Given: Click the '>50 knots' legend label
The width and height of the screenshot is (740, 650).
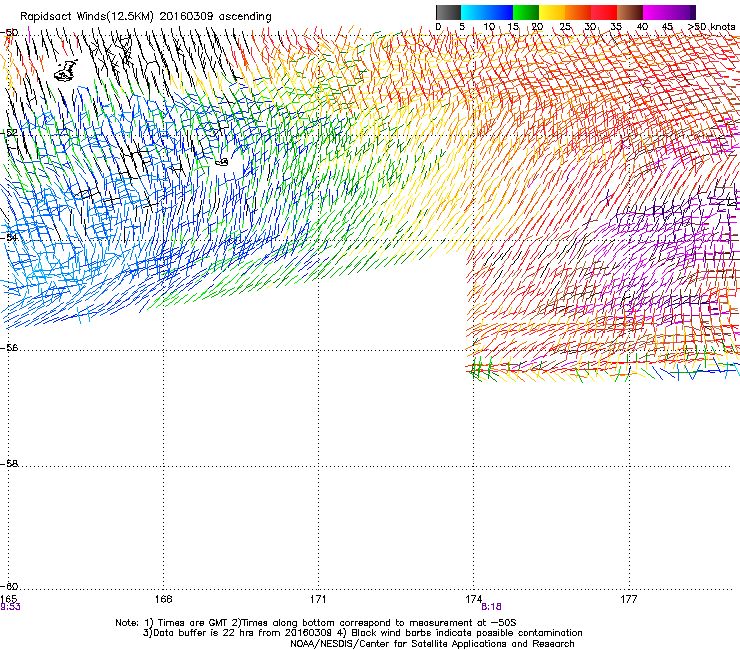Looking at the screenshot, I should pyautogui.click(x=711, y=26).
